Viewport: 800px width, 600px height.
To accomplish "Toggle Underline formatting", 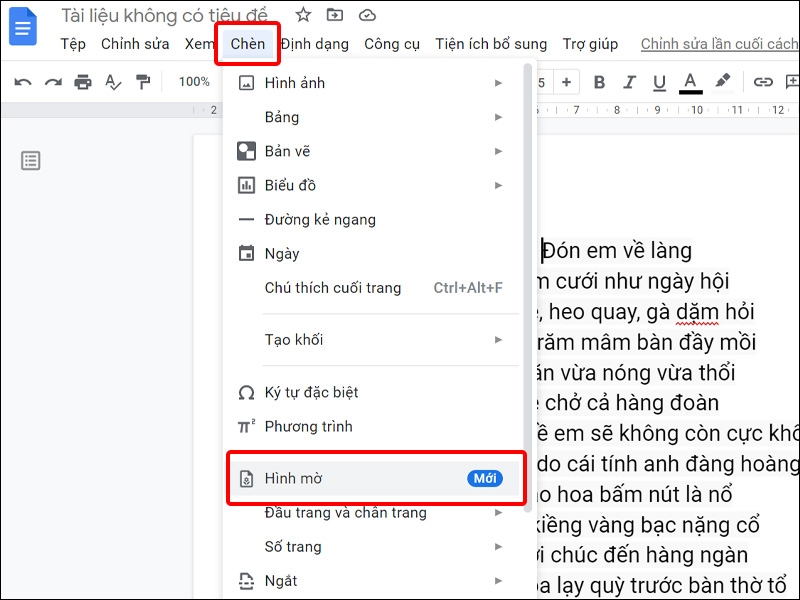I will (x=659, y=83).
